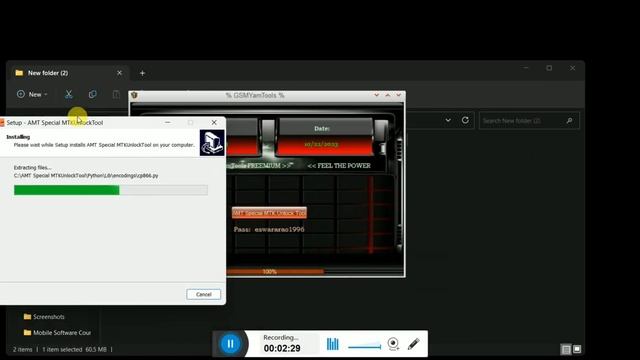Screen dimensions: 640x360
Task: Switch Explorer to large icons view
Action: point(577,349)
